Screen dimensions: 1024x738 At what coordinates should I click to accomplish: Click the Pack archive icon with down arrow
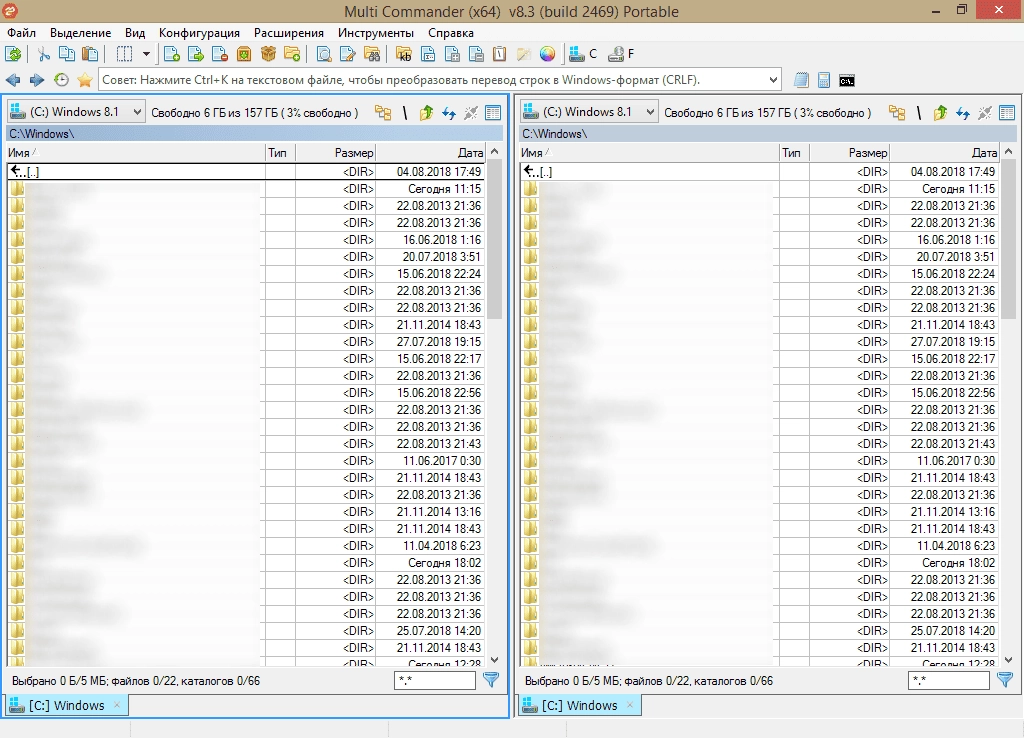244,54
